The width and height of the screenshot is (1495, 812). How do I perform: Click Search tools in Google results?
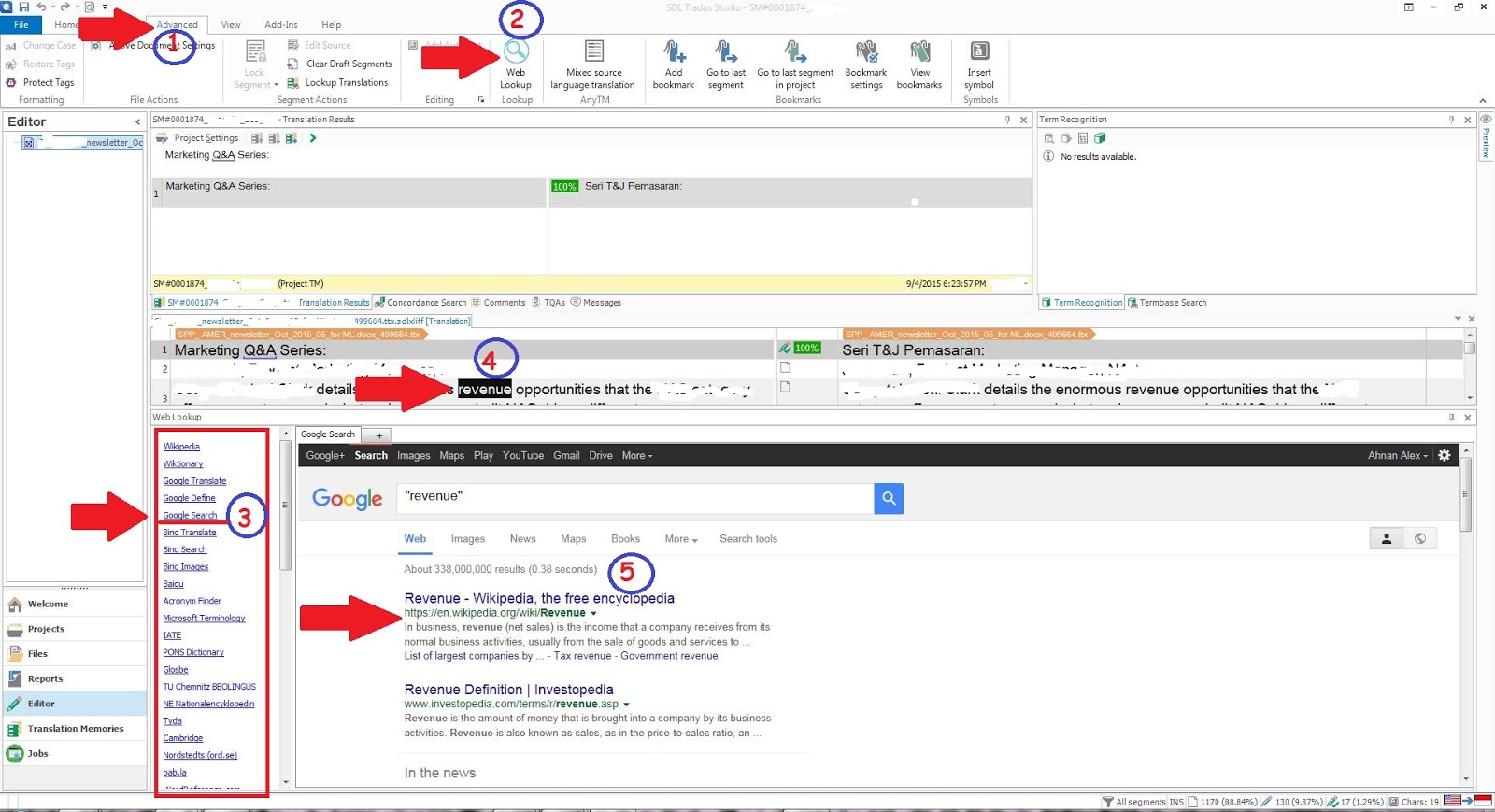(x=748, y=539)
